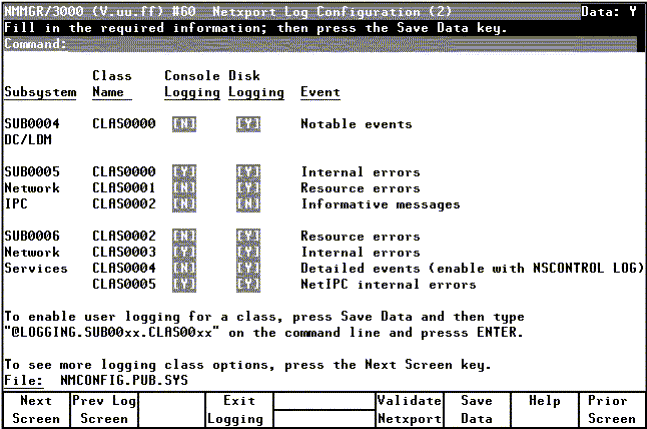Click the Next Screen function key
This screenshot has width=647, height=429.
point(36,410)
